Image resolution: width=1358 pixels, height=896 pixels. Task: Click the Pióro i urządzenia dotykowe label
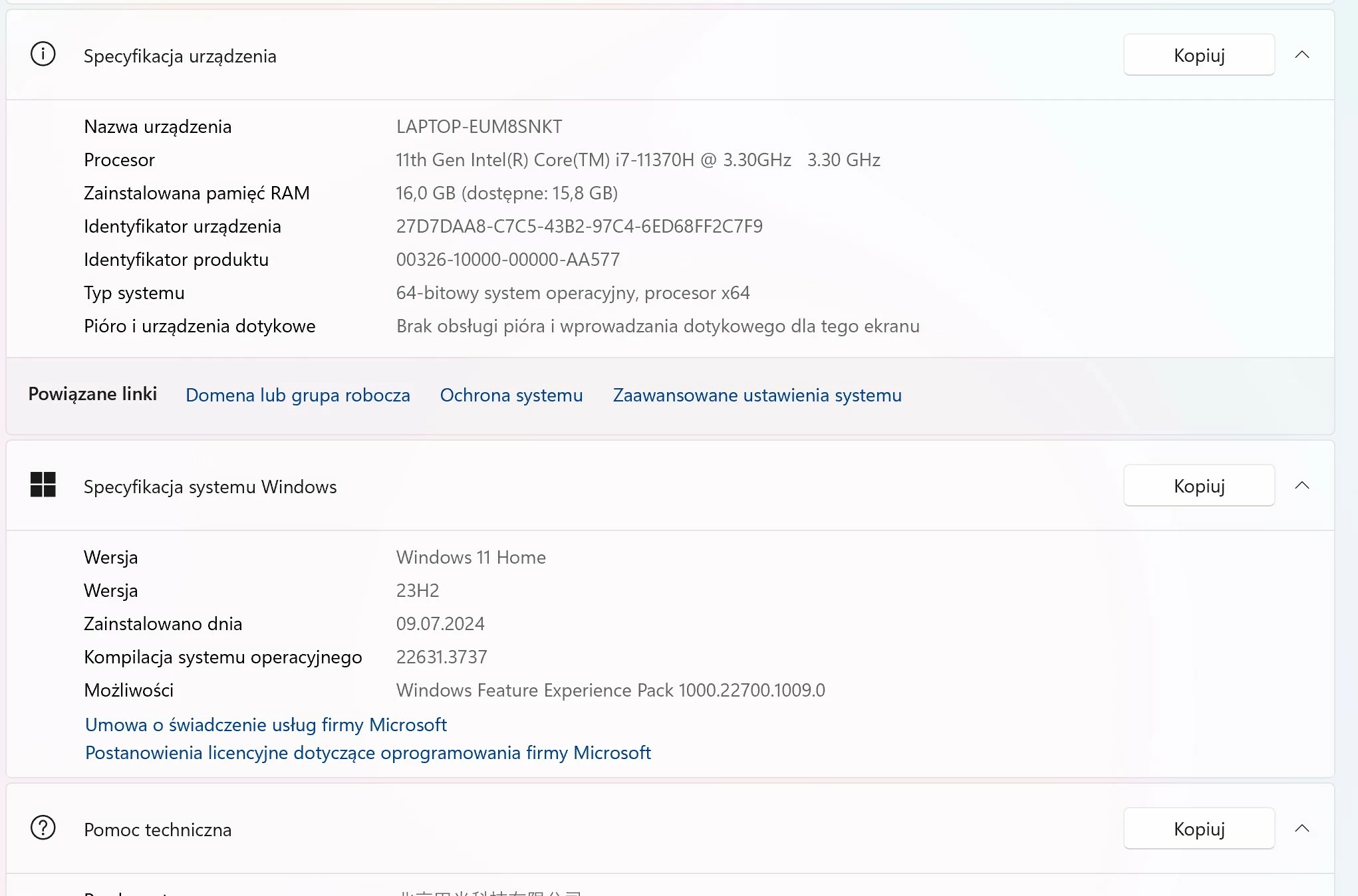click(x=200, y=326)
